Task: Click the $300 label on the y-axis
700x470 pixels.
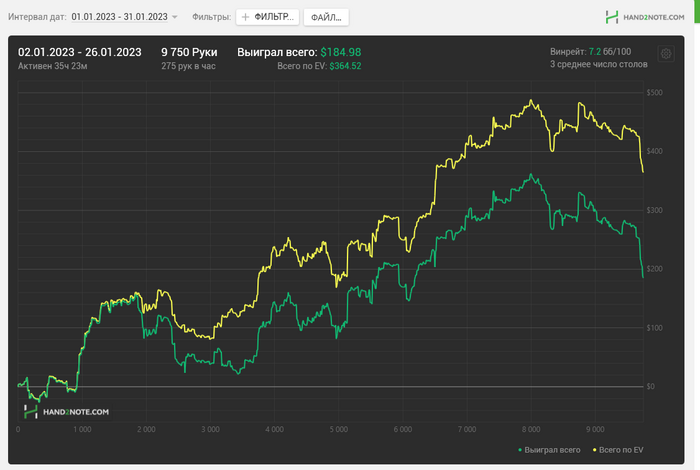Action: tap(655, 210)
